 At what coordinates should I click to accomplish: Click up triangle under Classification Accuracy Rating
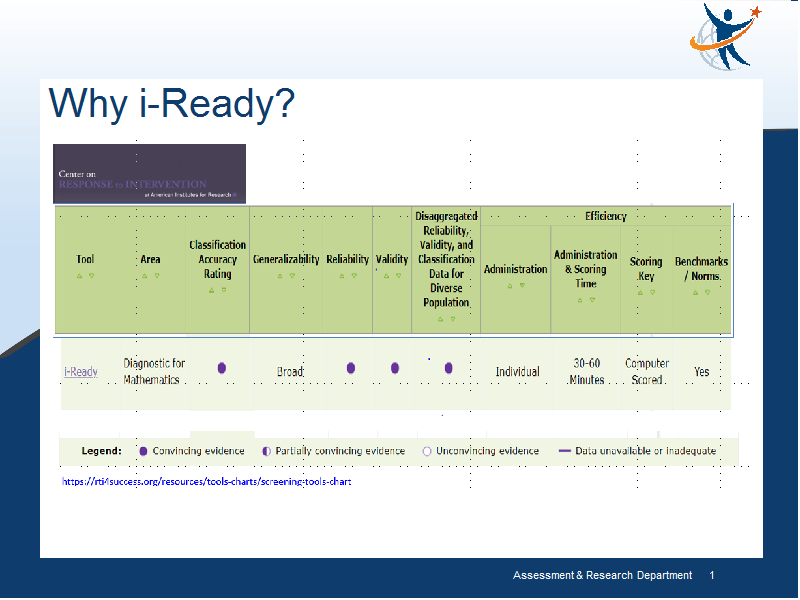pos(211,290)
